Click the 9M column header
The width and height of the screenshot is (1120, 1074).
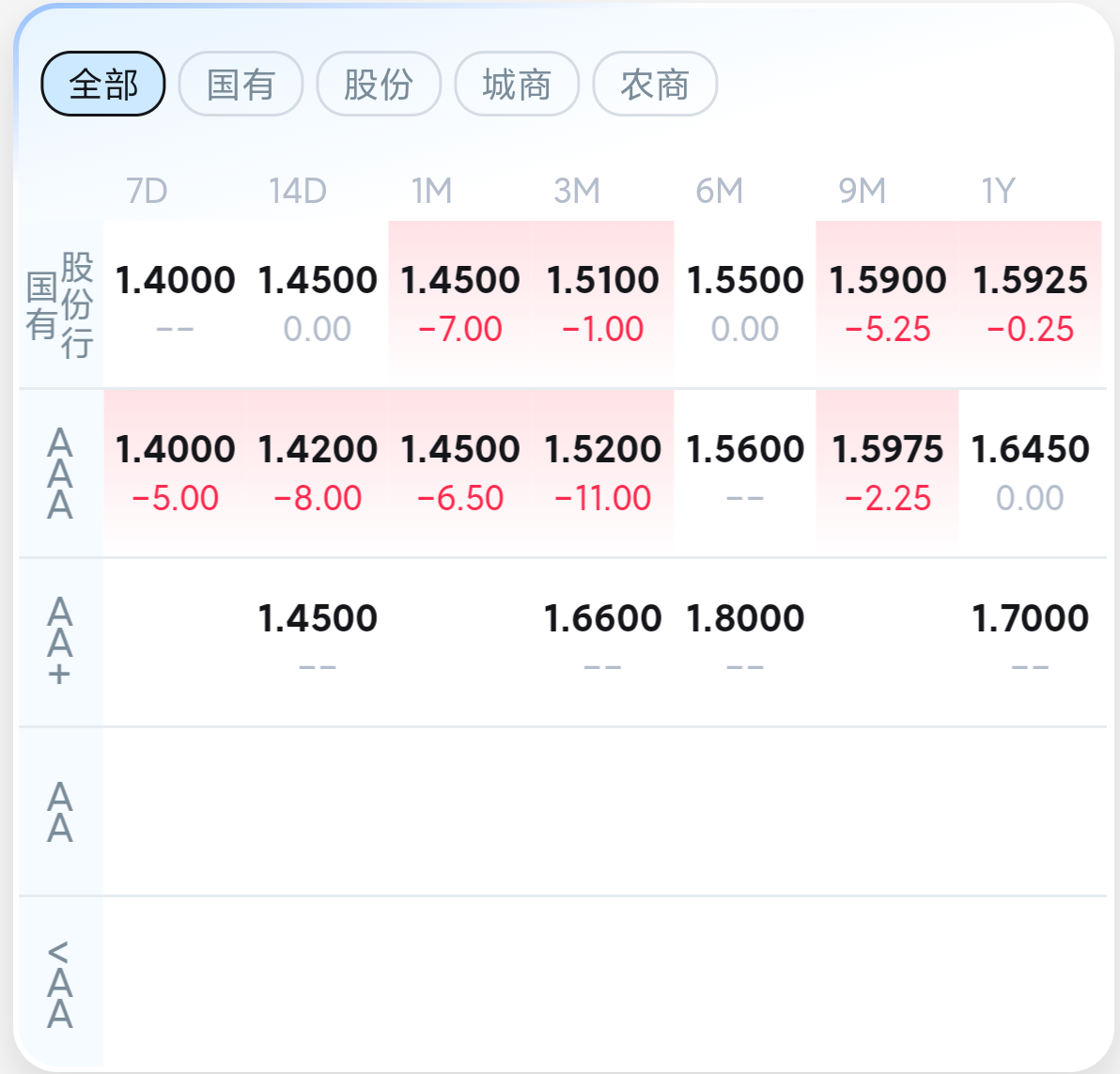pos(863,191)
